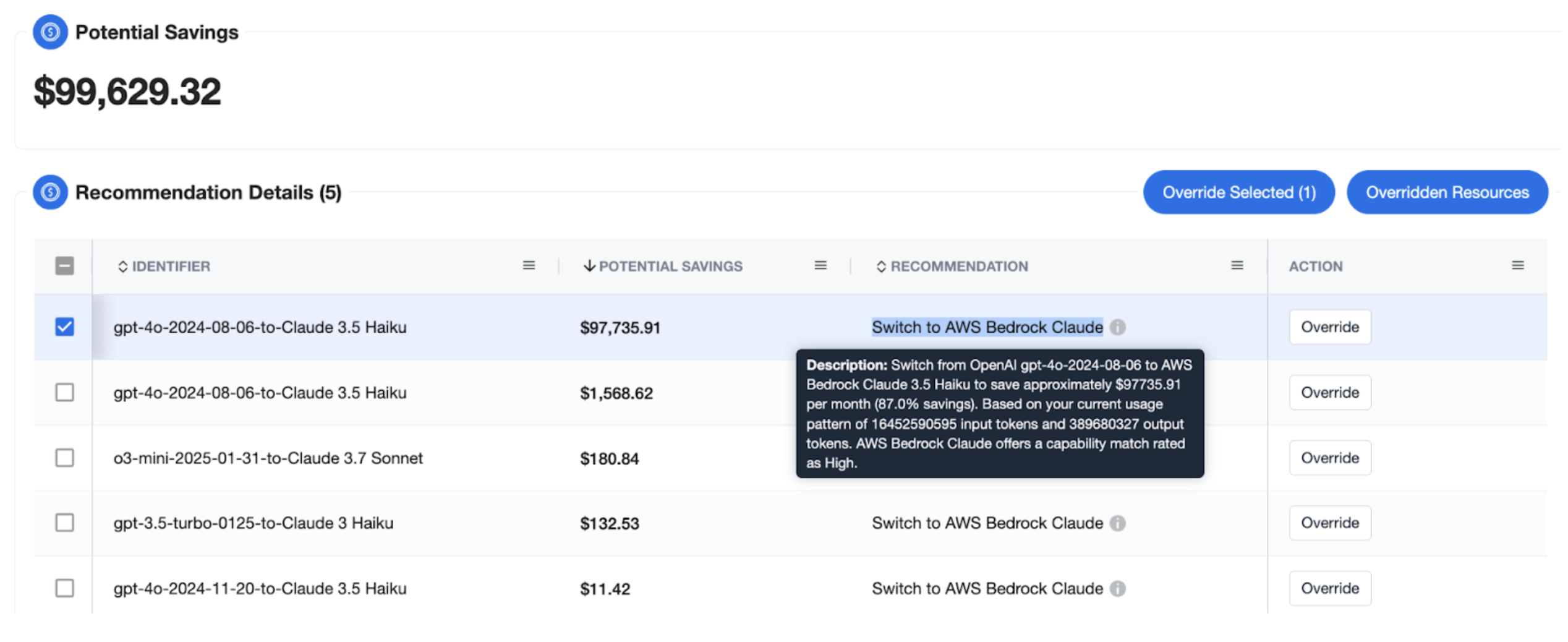1568x642 pixels.
Task: Open the Action column menu icon
Action: pos(1518,265)
